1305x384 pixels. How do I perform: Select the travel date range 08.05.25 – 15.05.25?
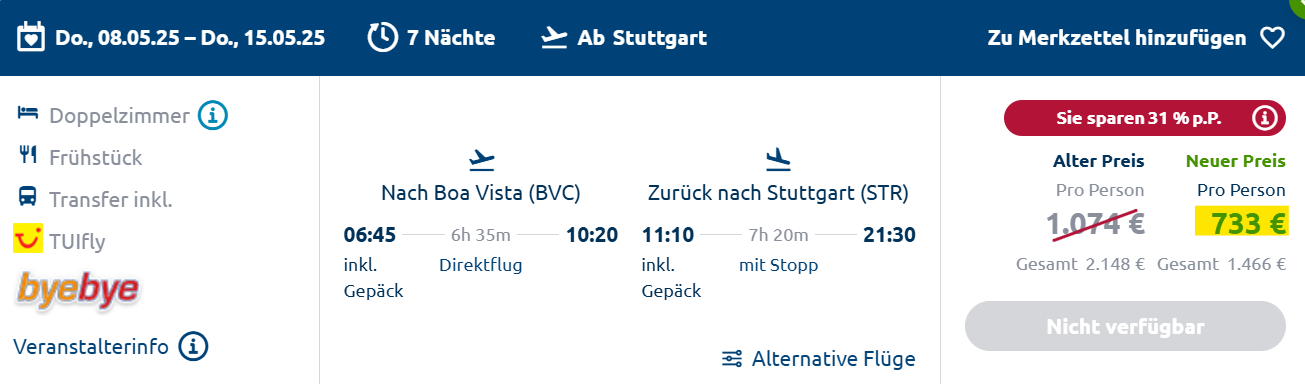tap(190, 38)
